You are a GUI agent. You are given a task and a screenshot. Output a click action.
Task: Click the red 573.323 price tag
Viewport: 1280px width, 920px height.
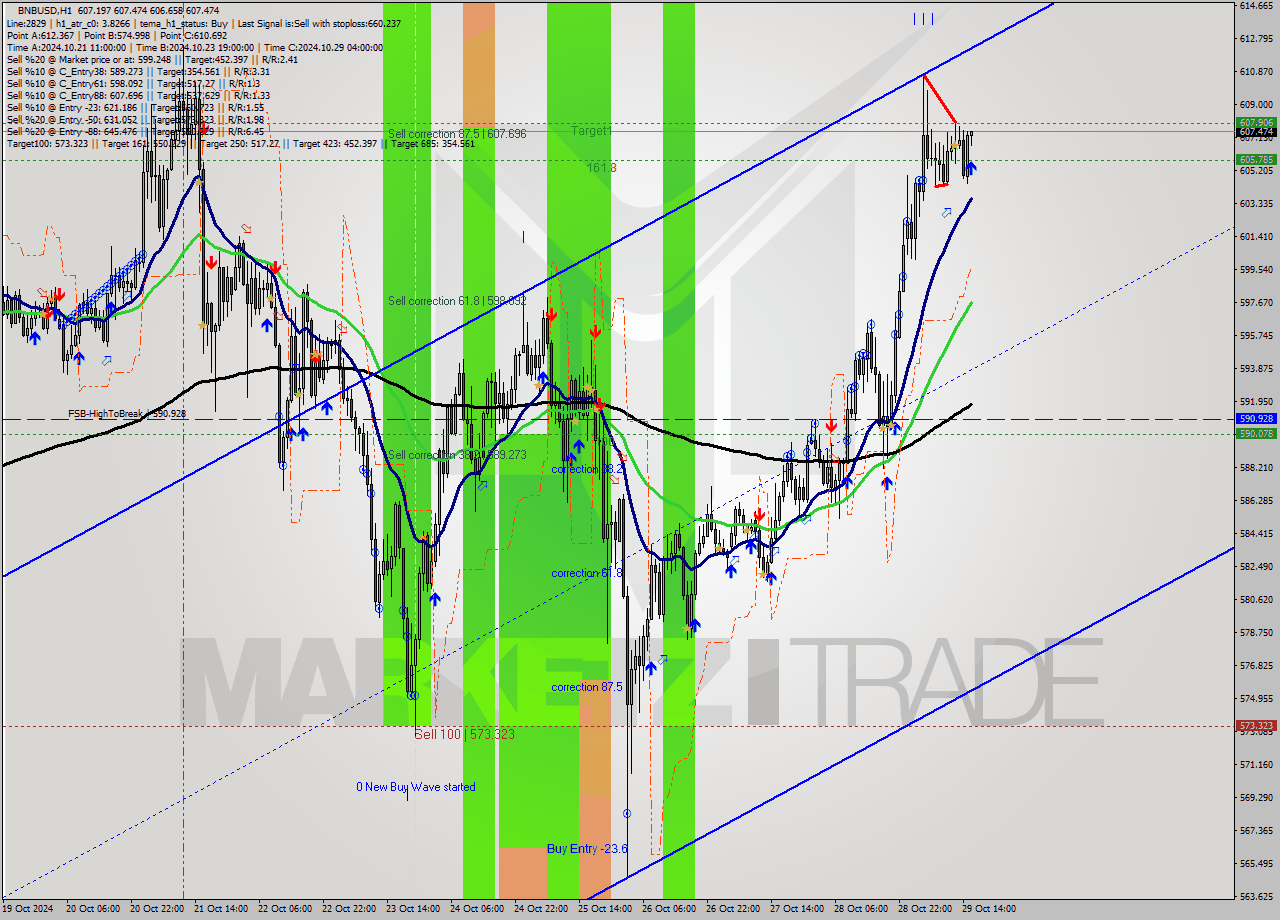[x=1256, y=726]
